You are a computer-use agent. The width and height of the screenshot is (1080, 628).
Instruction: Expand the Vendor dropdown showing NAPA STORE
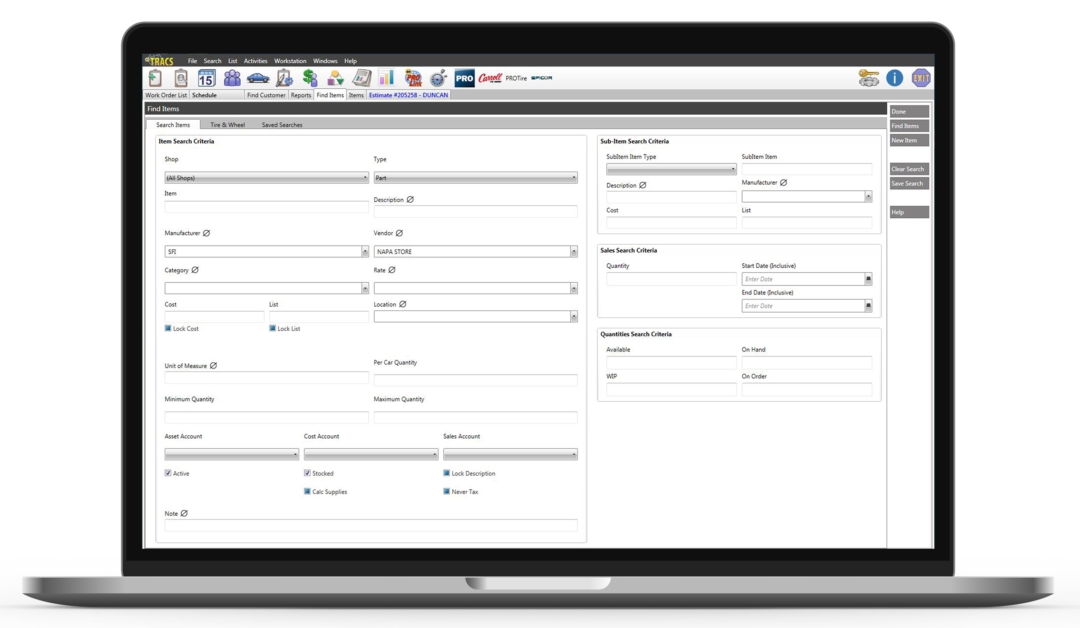475,252
